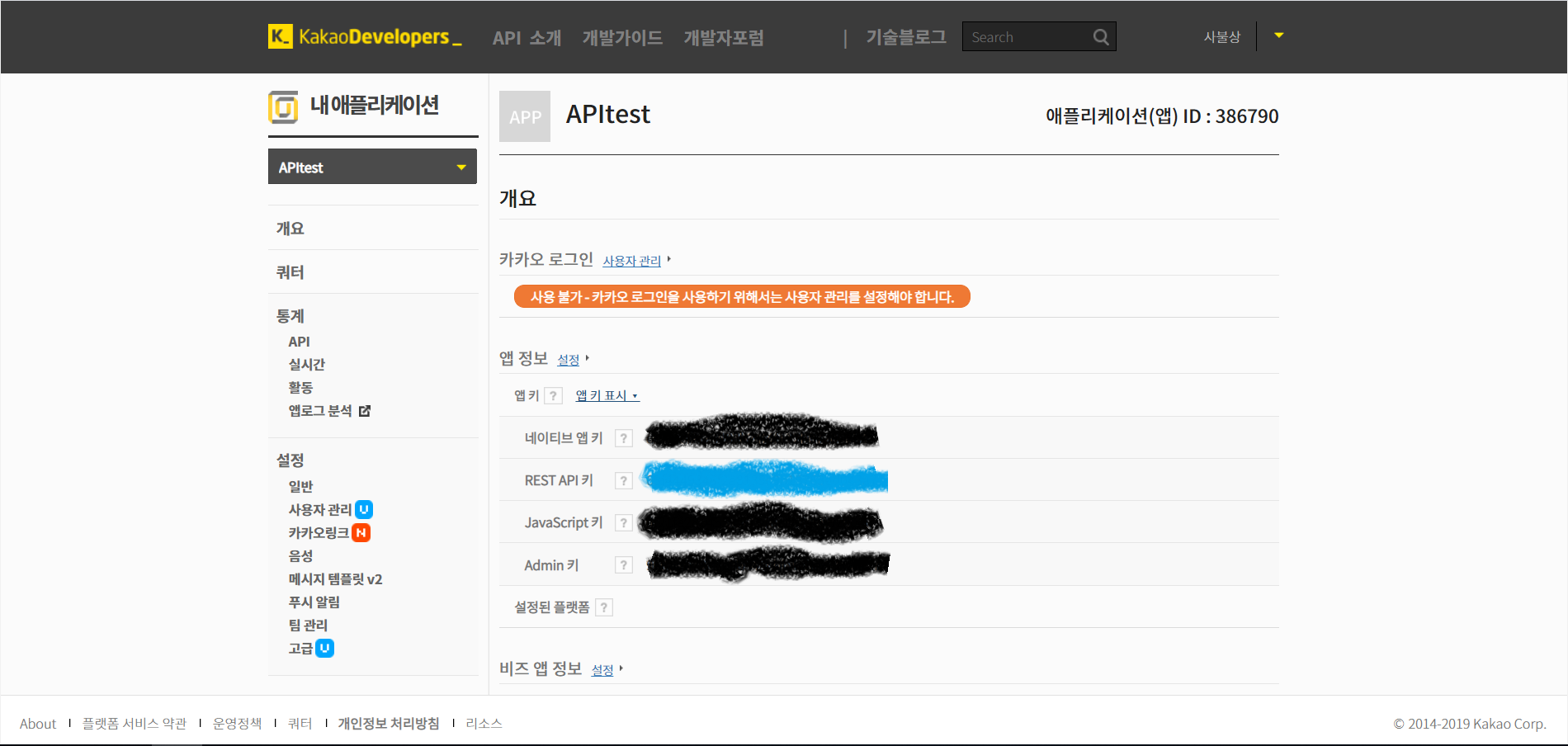Click the REST API 키 label
Screen dimensions: 1568x746
point(559,480)
